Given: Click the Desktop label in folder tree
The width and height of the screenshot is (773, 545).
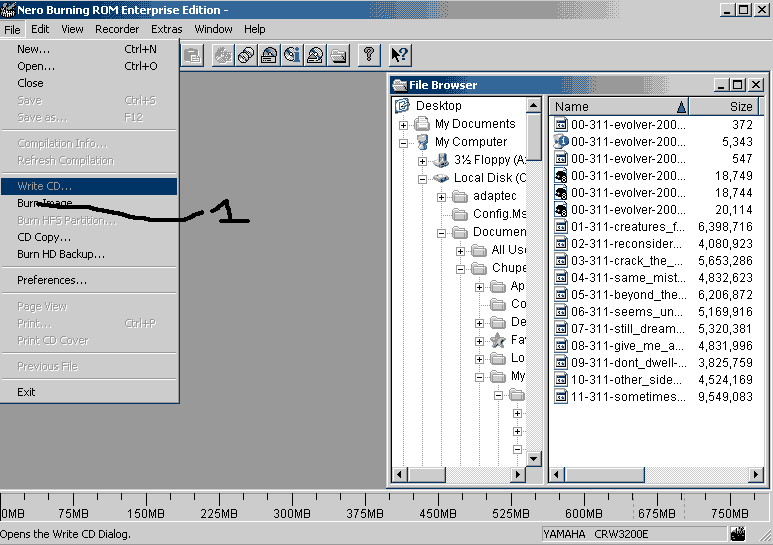Looking at the screenshot, I should 438,105.
